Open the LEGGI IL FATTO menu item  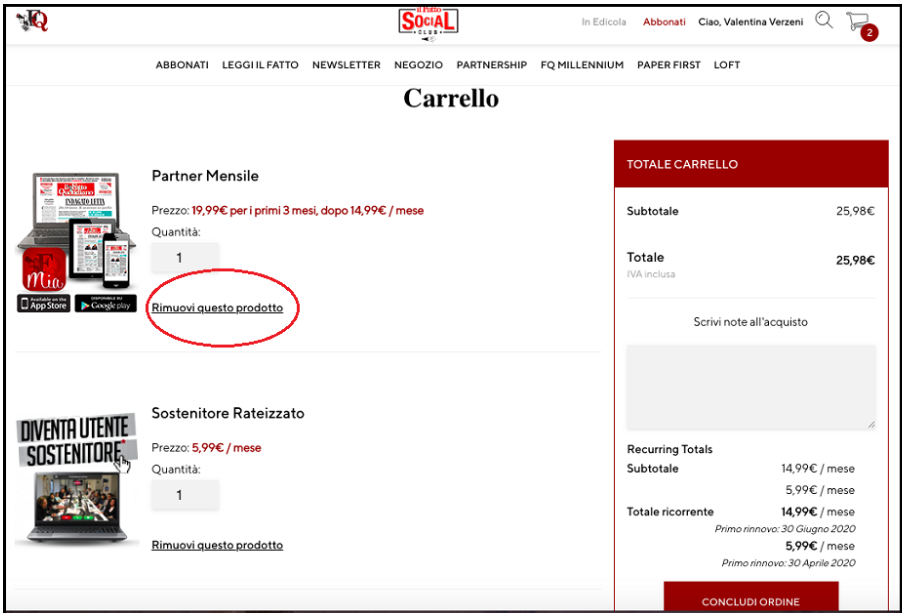point(260,65)
